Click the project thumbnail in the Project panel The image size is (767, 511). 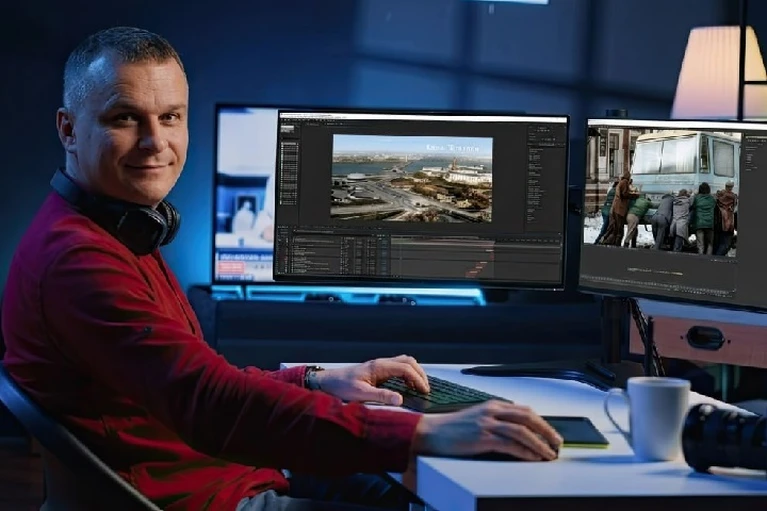pos(288,129)
